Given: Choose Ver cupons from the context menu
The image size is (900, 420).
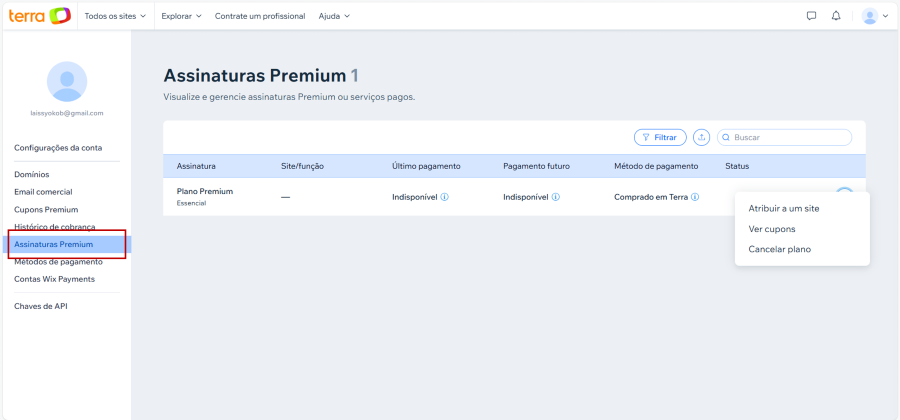Looking at the screenshot, I should tap(772, 229).
